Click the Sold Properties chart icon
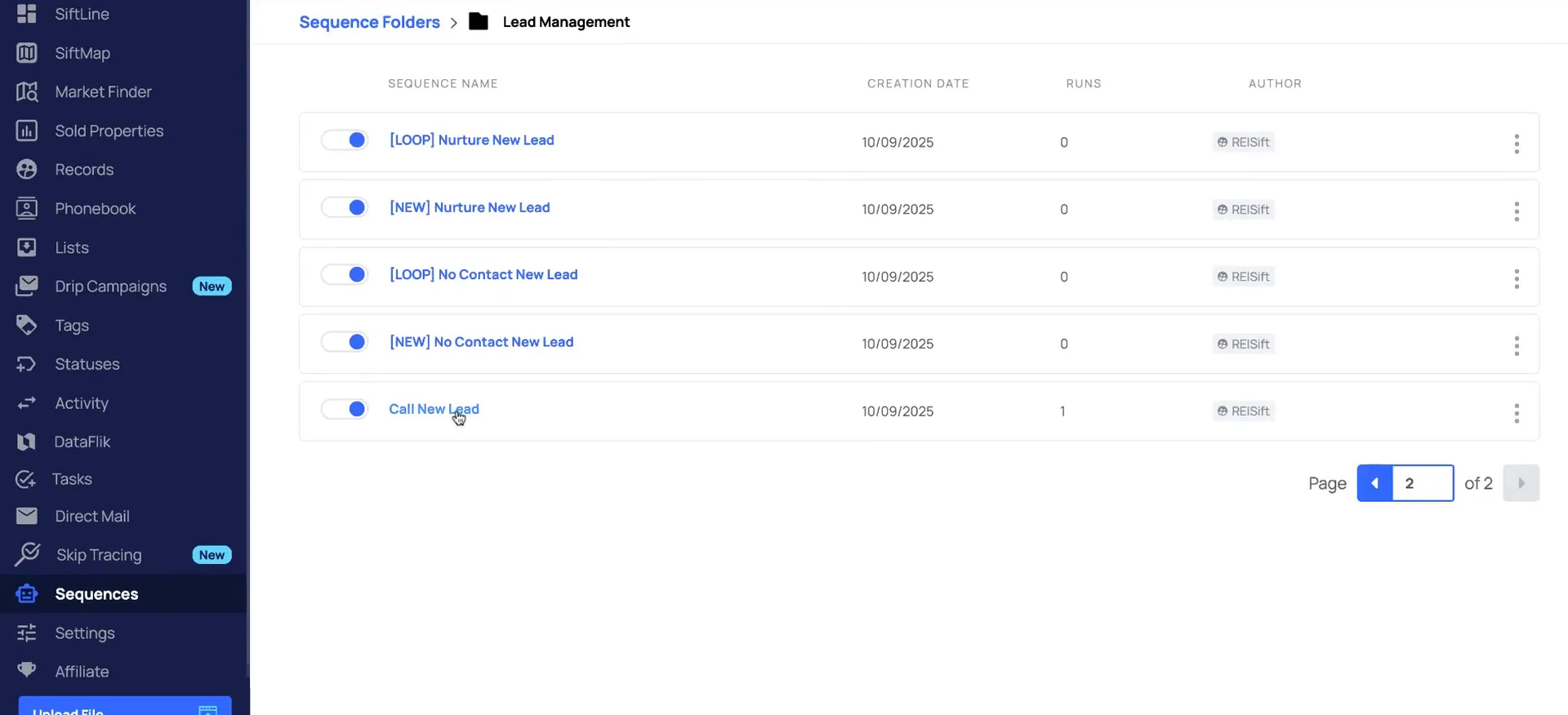This screenshot has width=1568, height=715. coord(26,131)
